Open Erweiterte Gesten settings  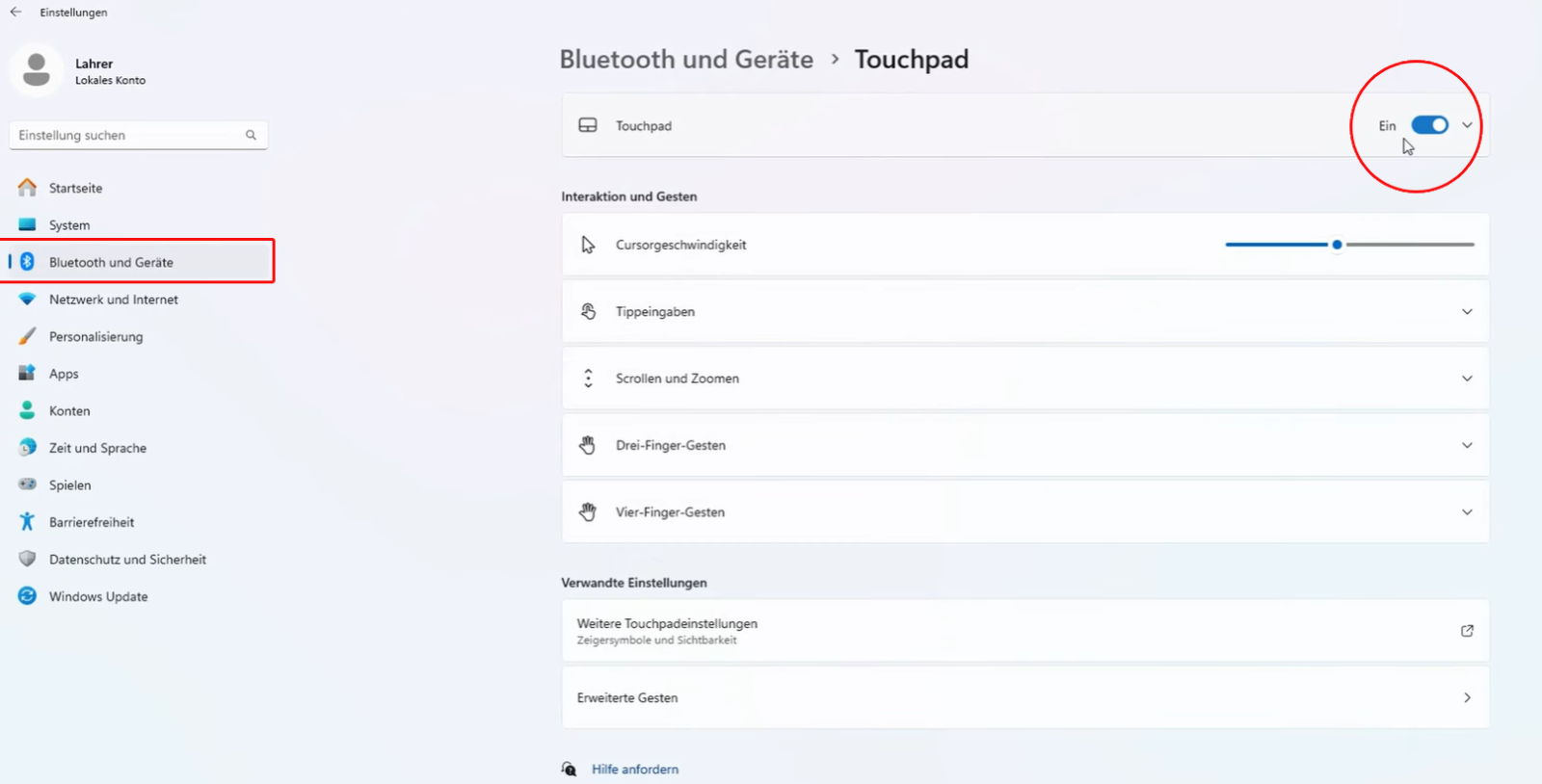[x=1024, y=697]
